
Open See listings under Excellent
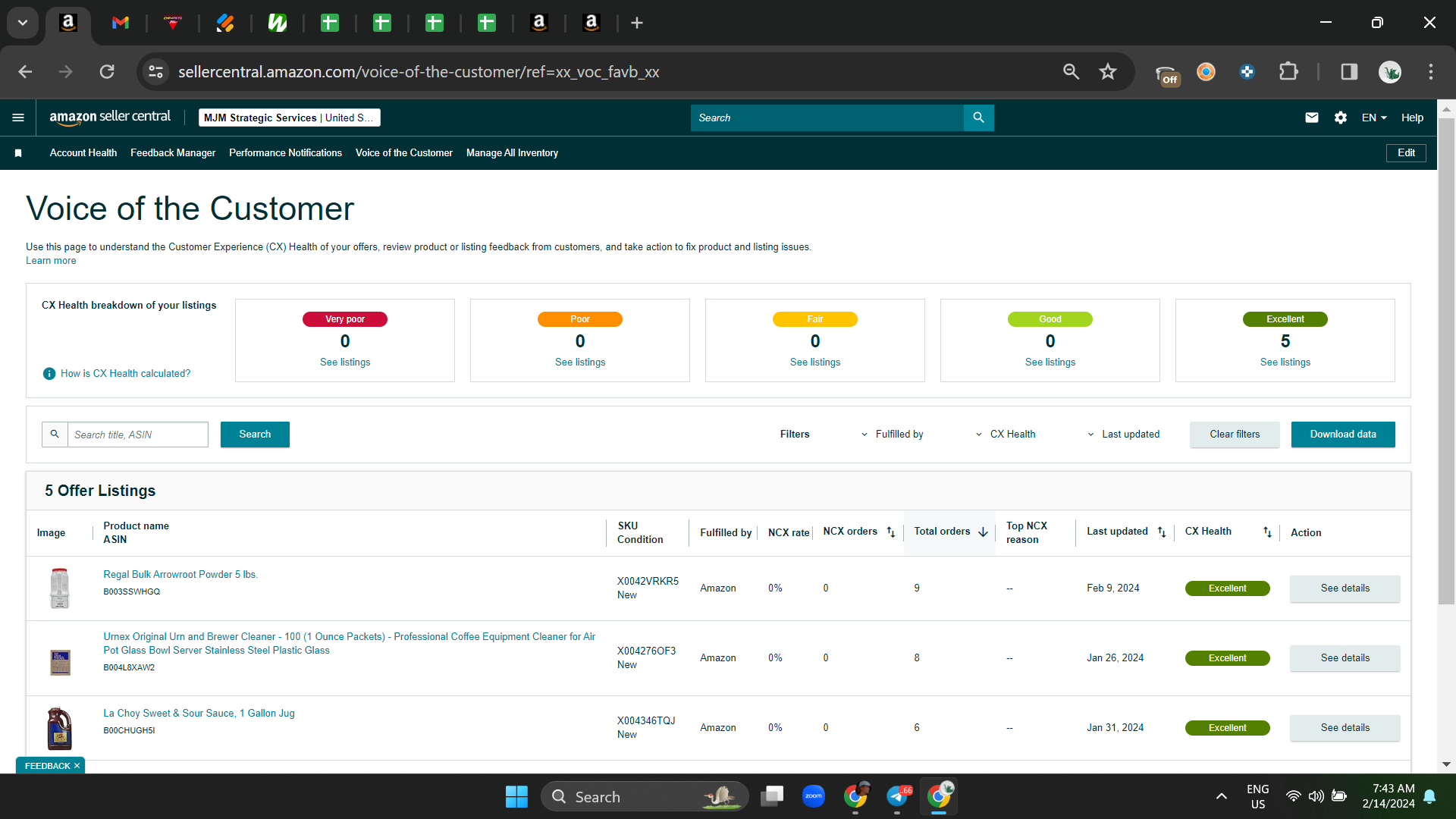pos(1285,362)
